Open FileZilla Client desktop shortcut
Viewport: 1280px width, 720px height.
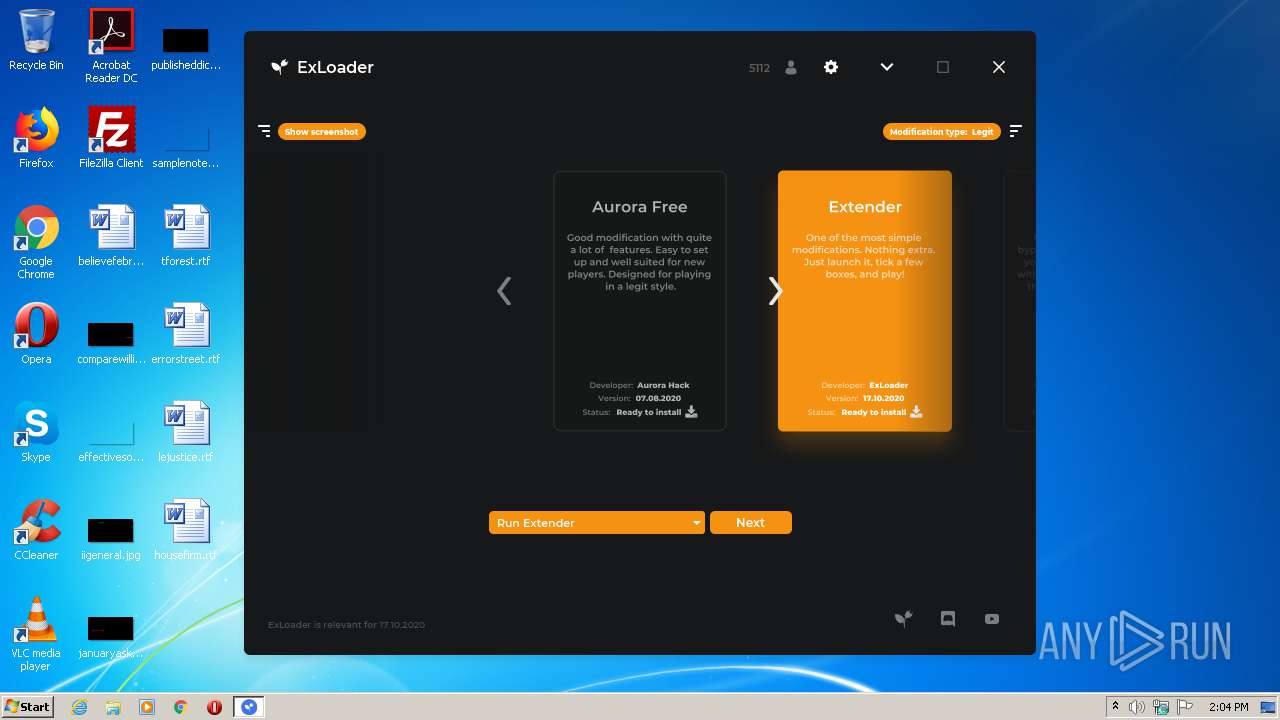pyautogui.click(x=111, y=138)
